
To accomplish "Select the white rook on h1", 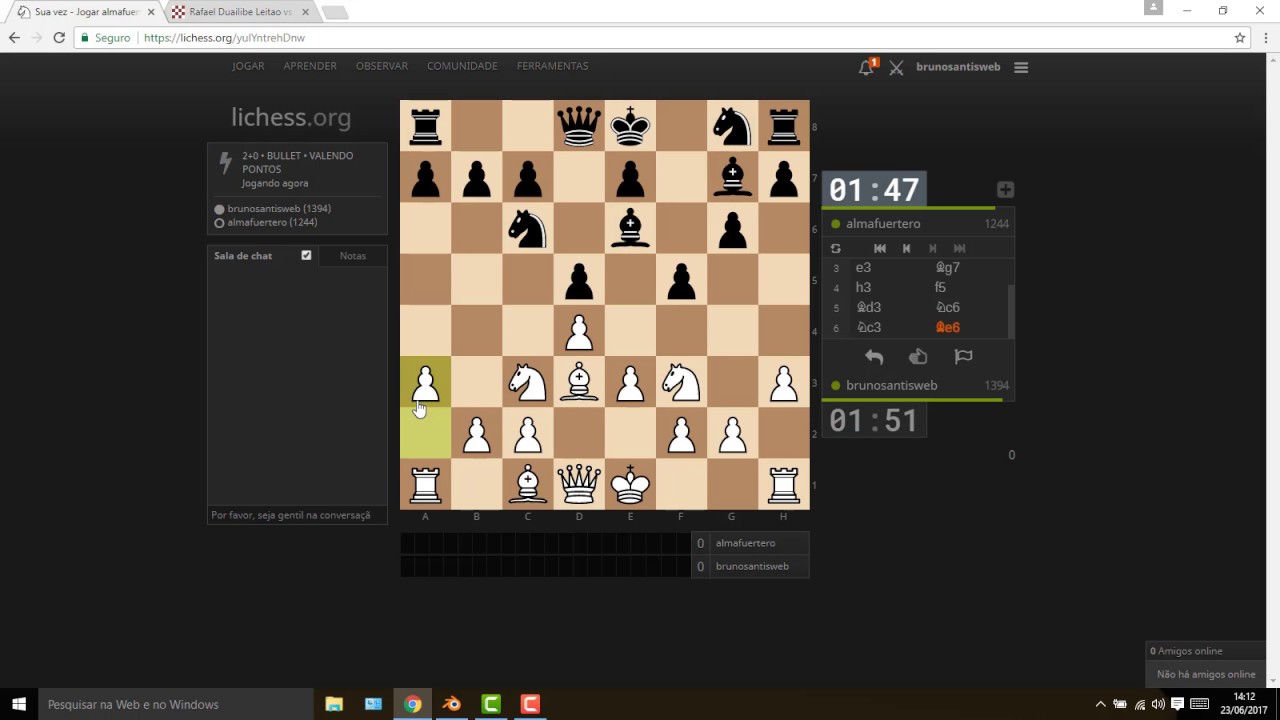I will tap(784, 484).
